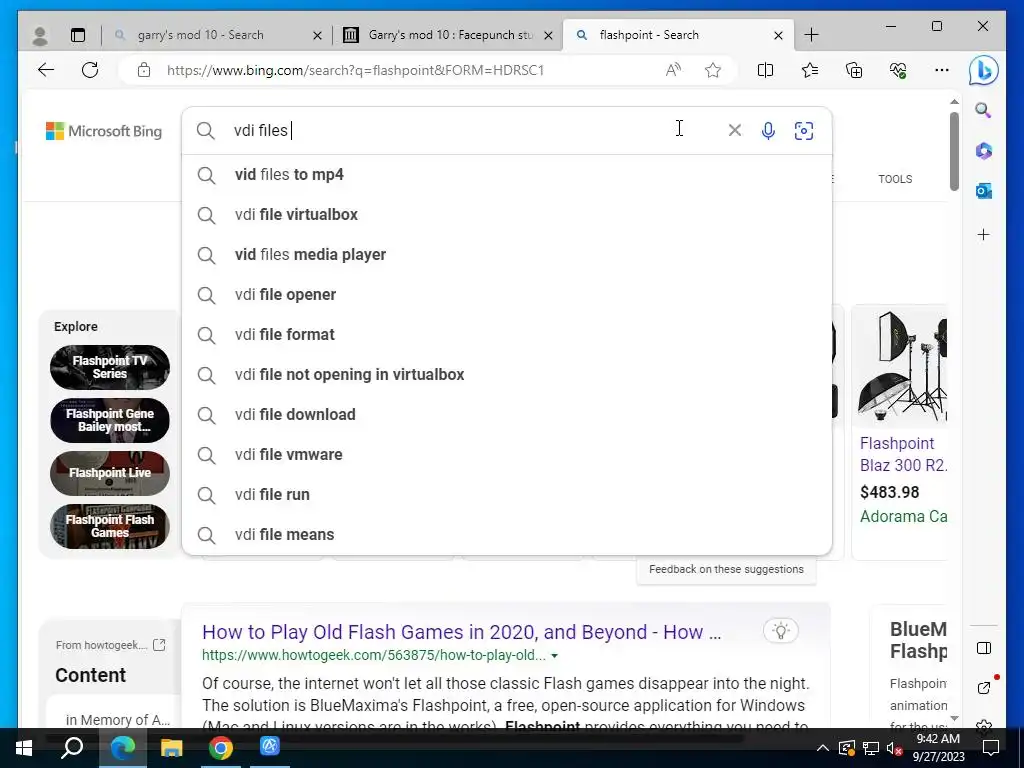Open a new browser tab
The image size is (1024, 768).
click(x=811, y=35)
